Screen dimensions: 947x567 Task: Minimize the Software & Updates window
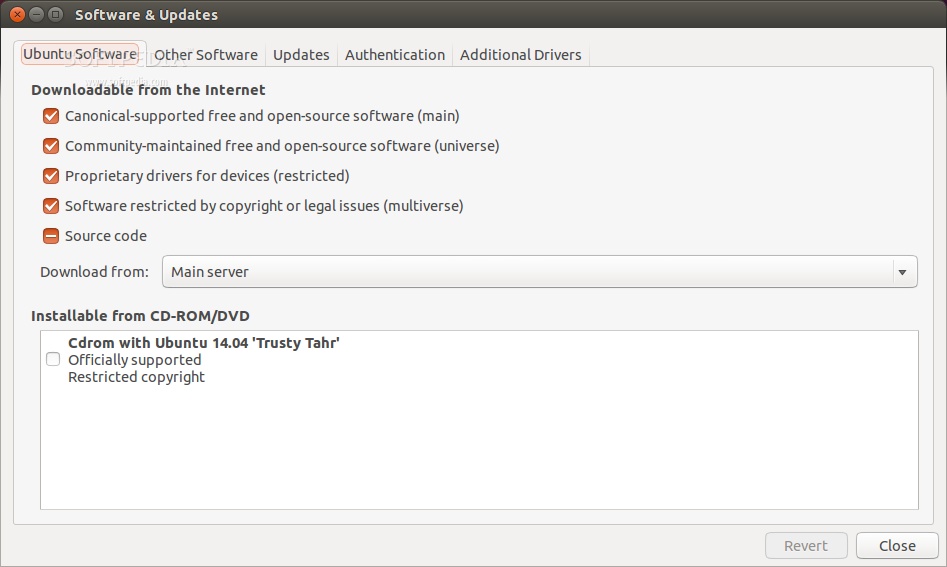(x=35, y=14)
